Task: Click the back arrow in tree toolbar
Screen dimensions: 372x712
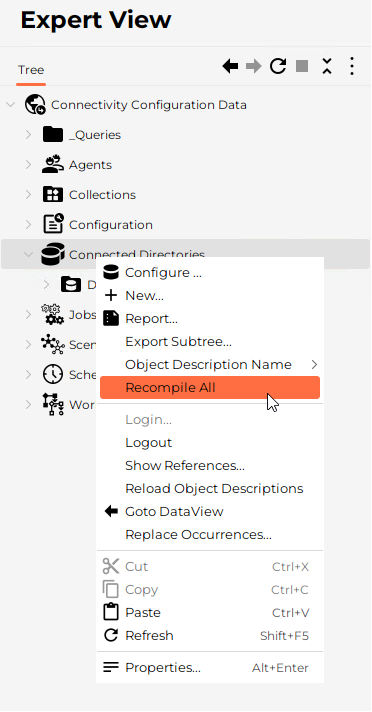Action: click(230, 66)
